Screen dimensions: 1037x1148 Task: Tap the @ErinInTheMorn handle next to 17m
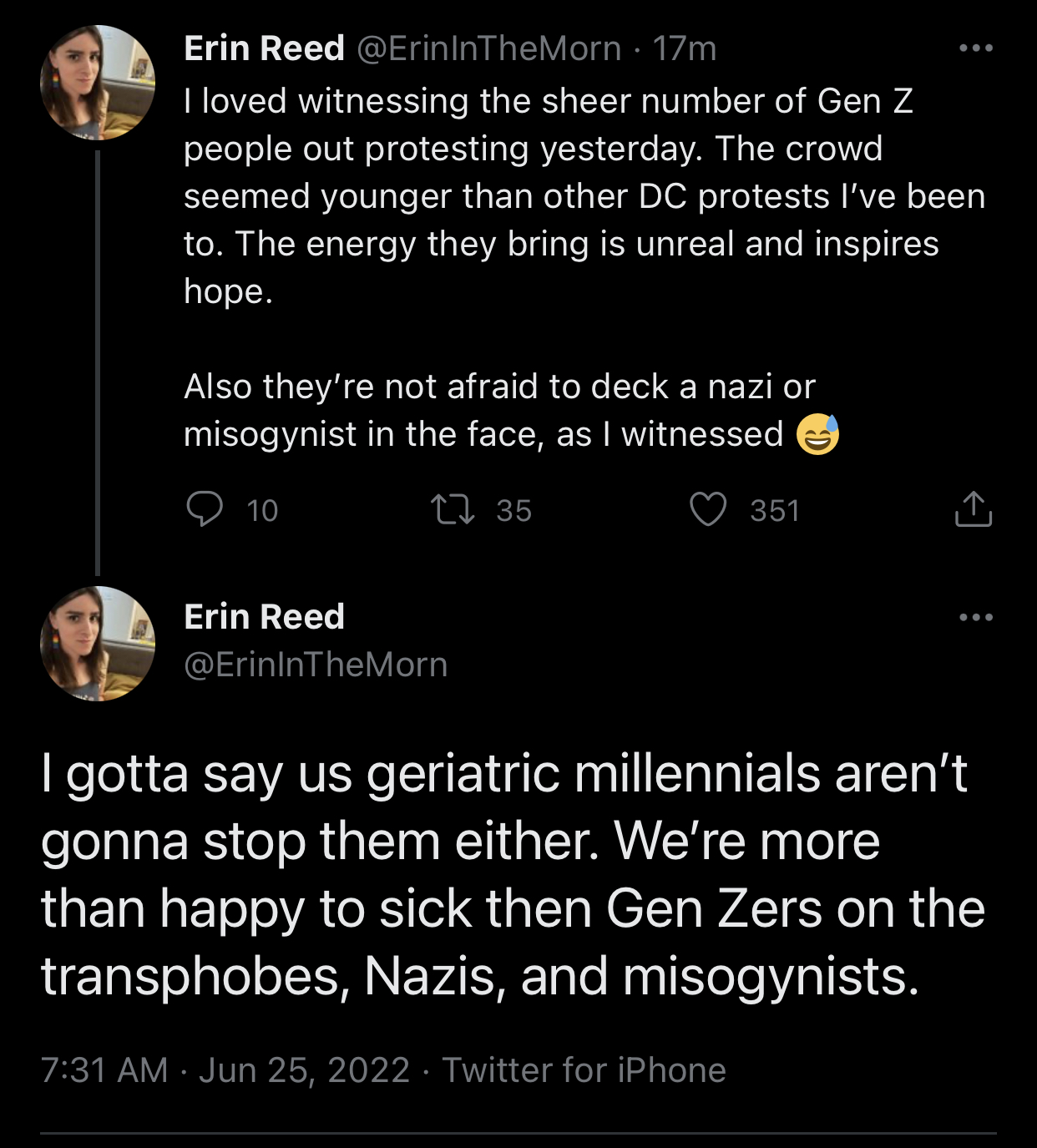[489, 48]
